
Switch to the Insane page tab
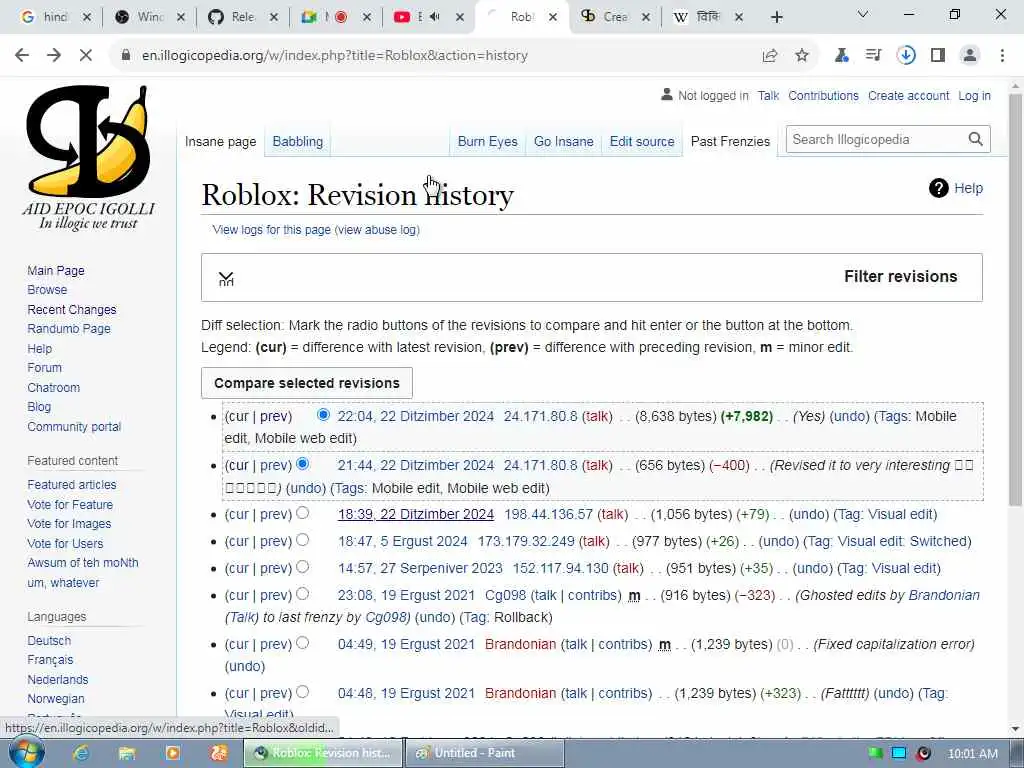221,141
